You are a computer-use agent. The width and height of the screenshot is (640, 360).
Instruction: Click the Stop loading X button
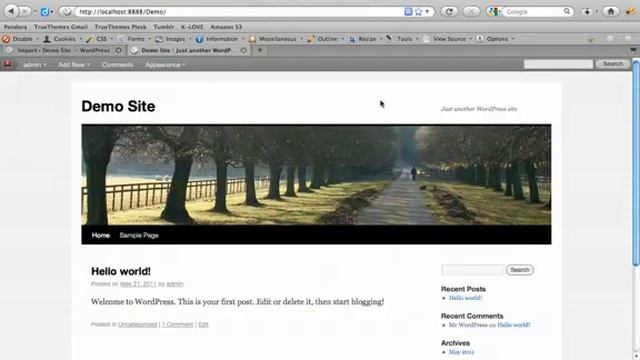[x=471, y=11]
